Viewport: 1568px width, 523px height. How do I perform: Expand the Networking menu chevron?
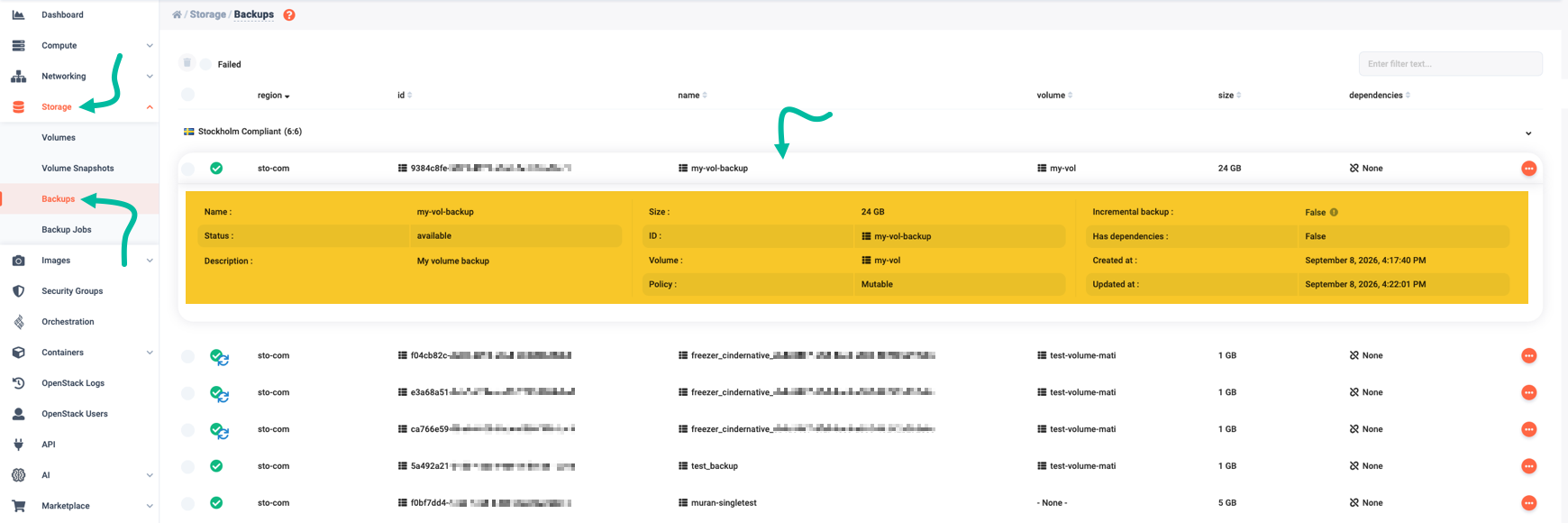coord(150,76)
